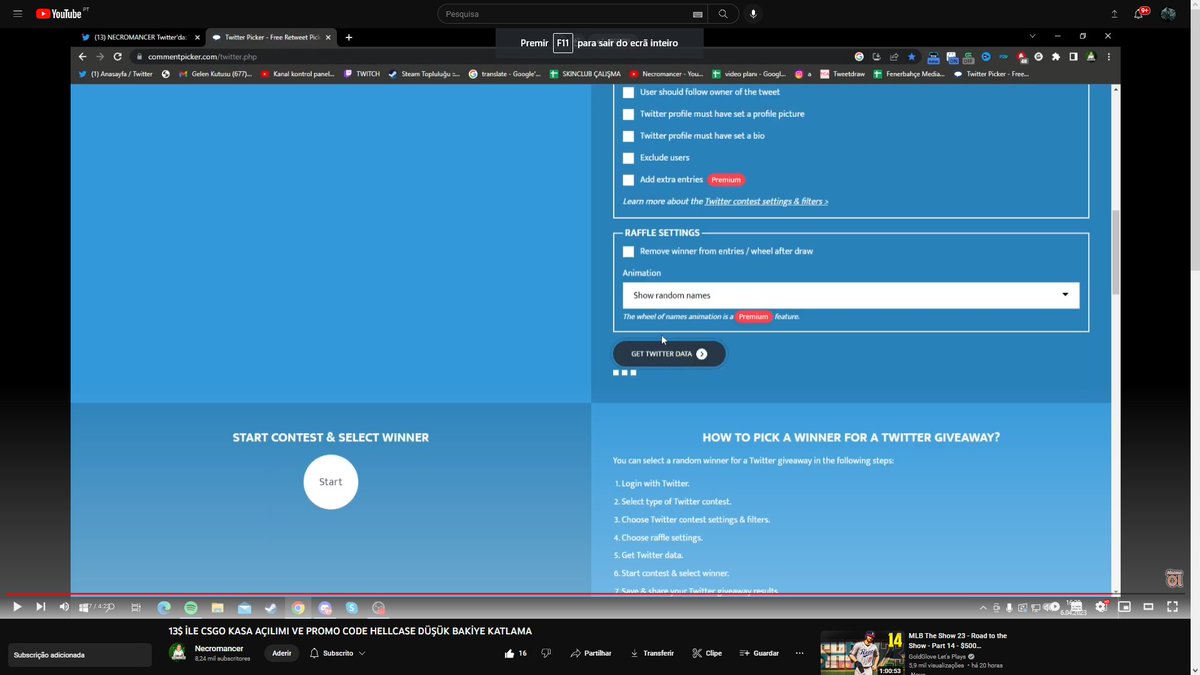1200x675 pixels.
Task: Expand the Subscrito notification dropdown
Action: (362, 653)
